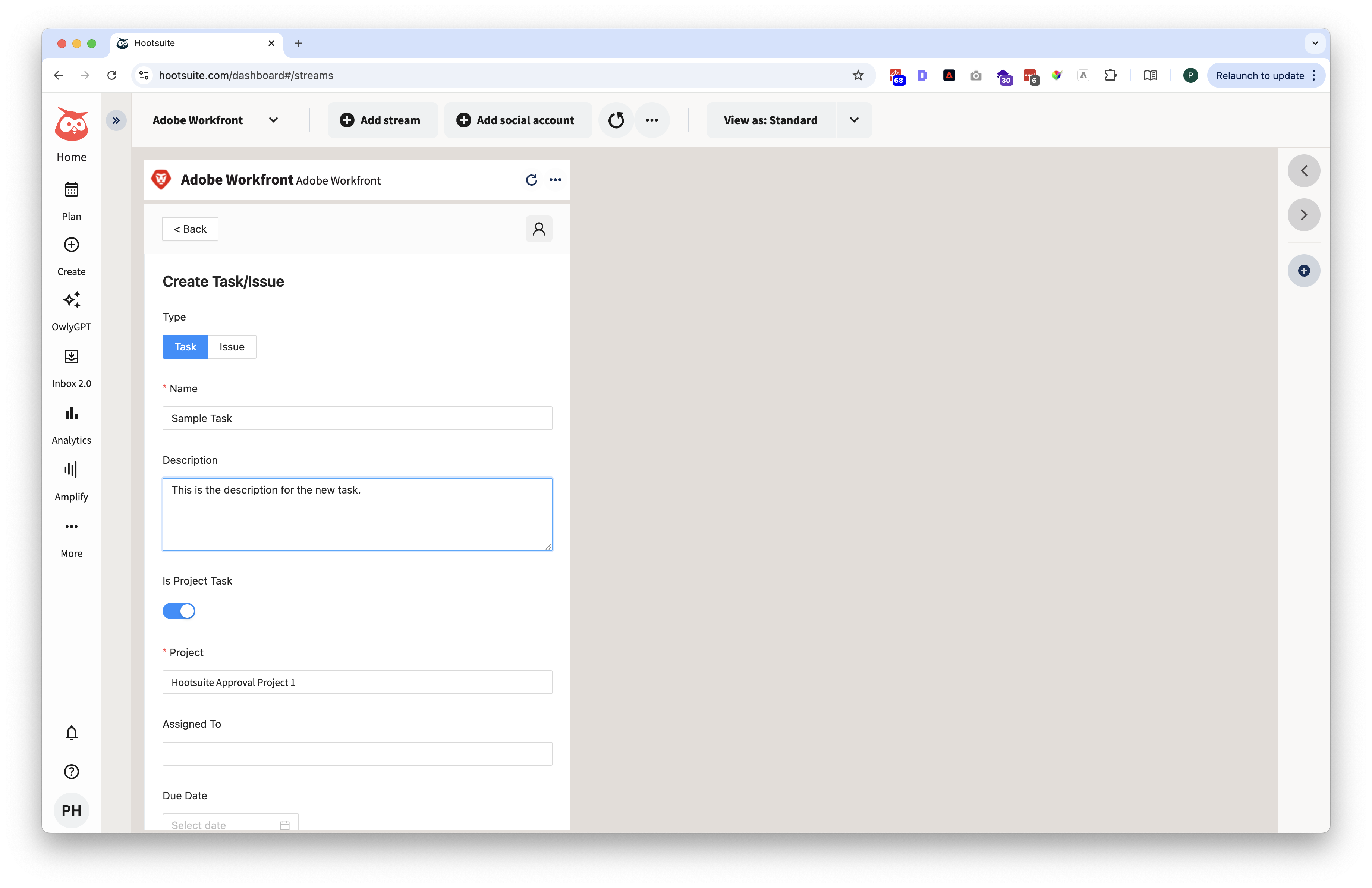The height and width of the screenshot is (888, 1372).
Task: Go back in the browser
Action: click(x=58, y=75)
